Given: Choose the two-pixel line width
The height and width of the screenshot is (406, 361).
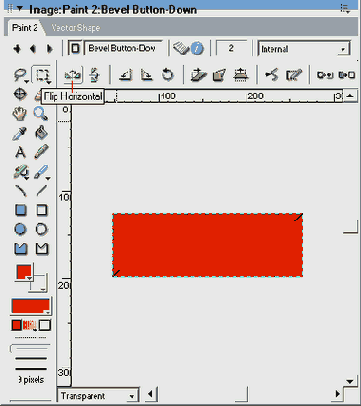Looking at the screenshot, I should (x=31, y=359).
